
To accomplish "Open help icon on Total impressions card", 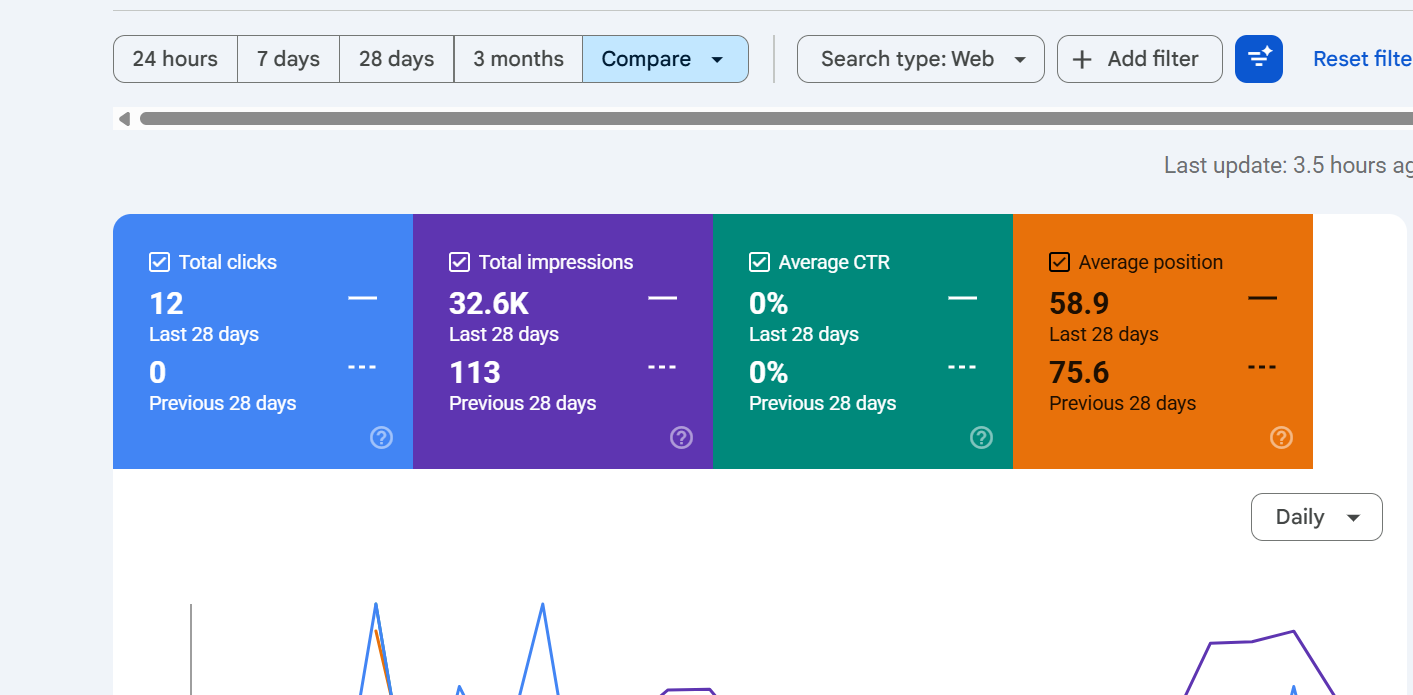I will tap(681, 437).
